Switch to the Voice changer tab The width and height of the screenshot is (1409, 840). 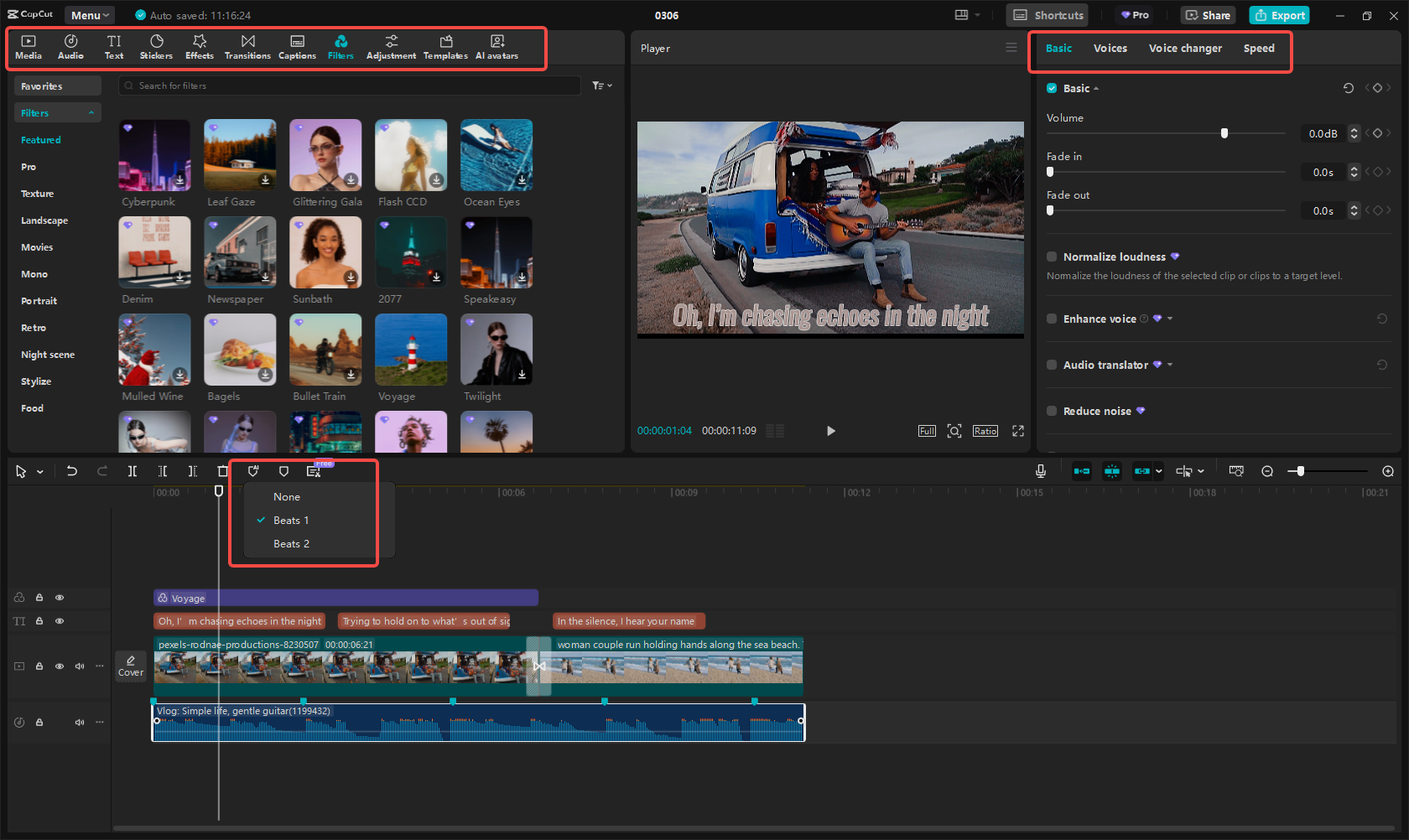[1184, 49]
